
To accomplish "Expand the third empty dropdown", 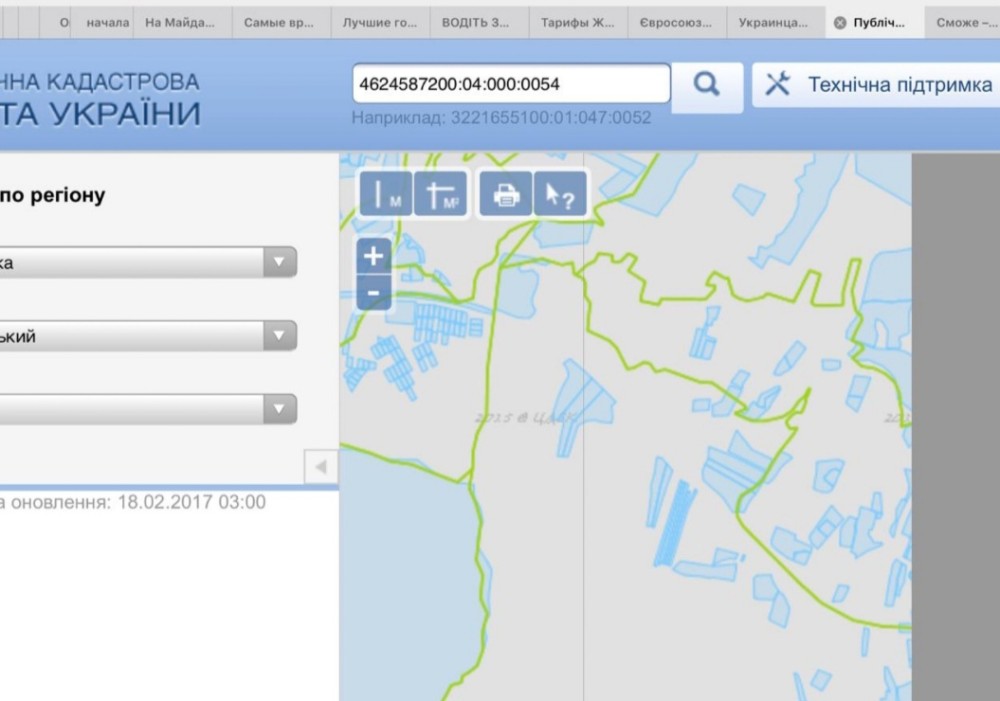I will click(279, 409).
